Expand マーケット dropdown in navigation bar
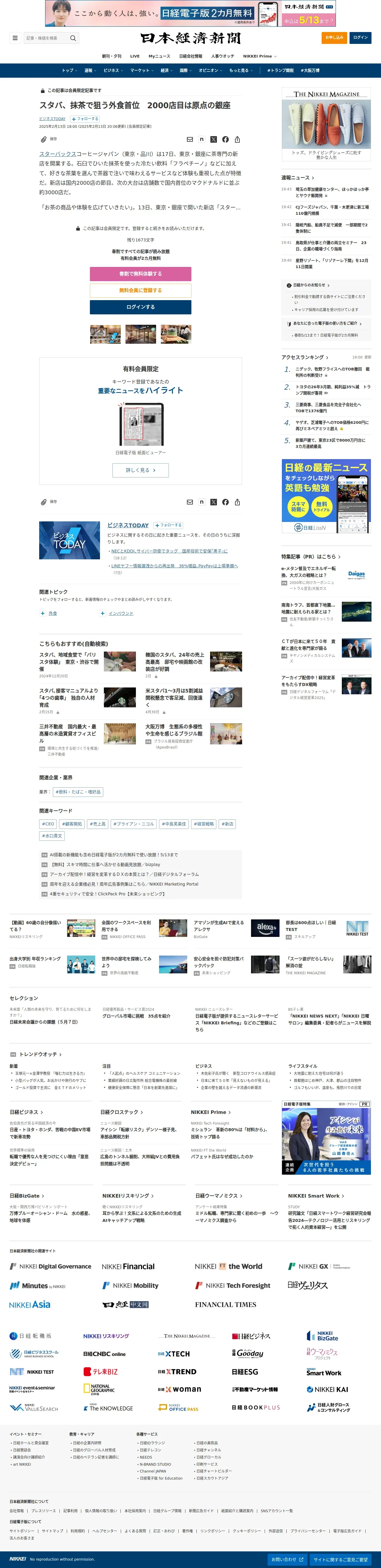The image size is (381, 1568). 142,71
